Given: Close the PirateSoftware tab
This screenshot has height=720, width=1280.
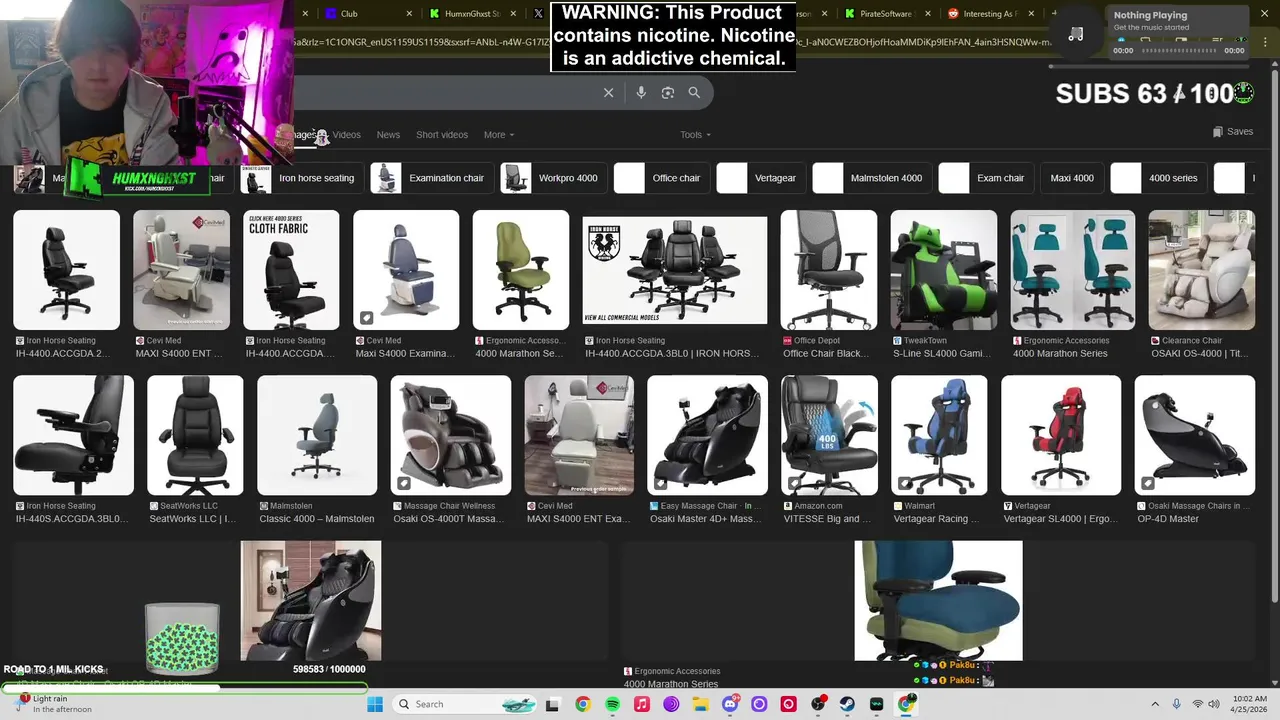Looking at the screenshot, I should coord(928,14).
